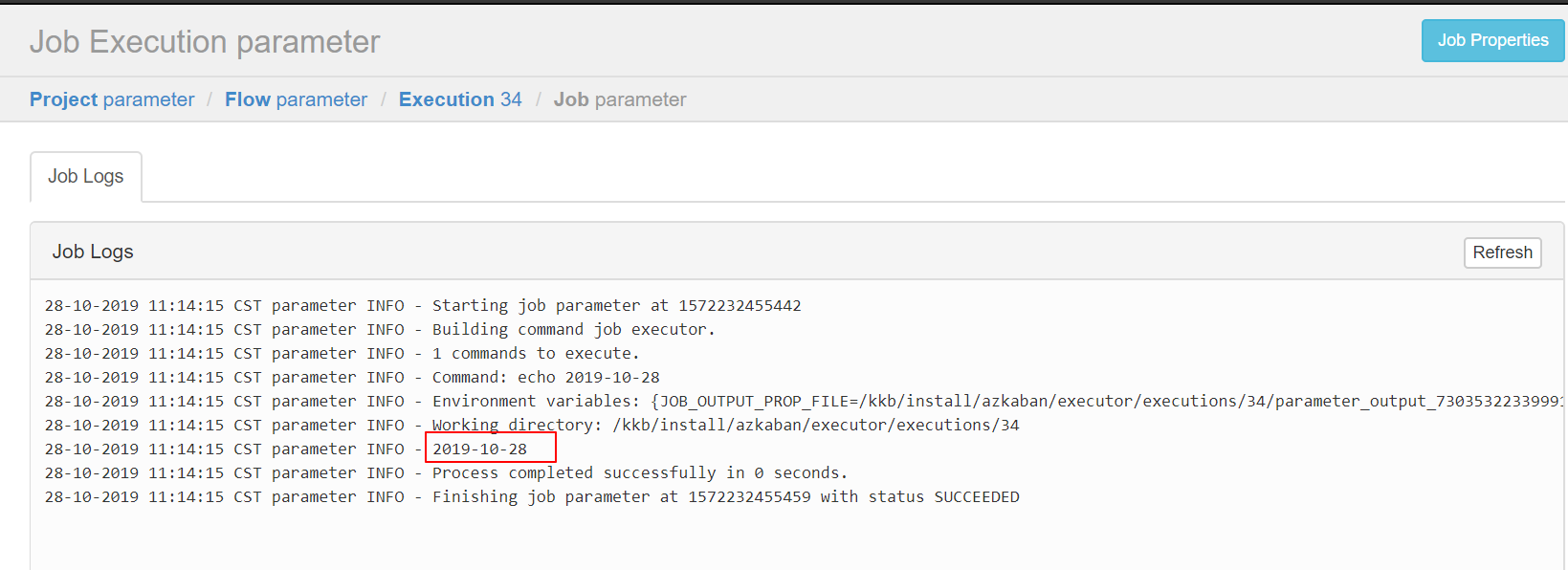Viewport: 1568px width, 570px height.
Task: Click the Job parameter breadcrumb text
Action: (x=620, y=99)
